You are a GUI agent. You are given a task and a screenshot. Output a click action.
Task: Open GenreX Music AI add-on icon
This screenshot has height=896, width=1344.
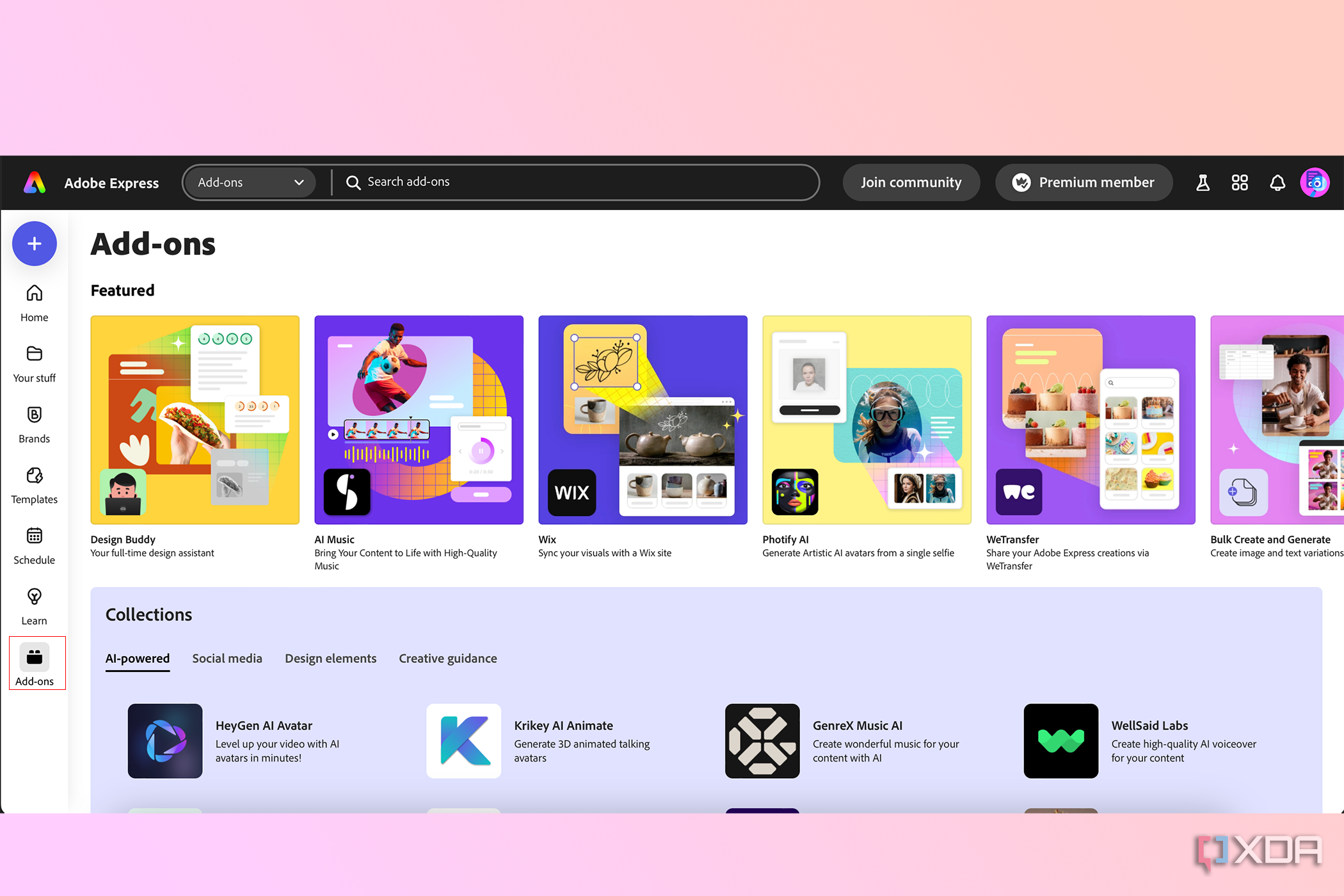762,741
